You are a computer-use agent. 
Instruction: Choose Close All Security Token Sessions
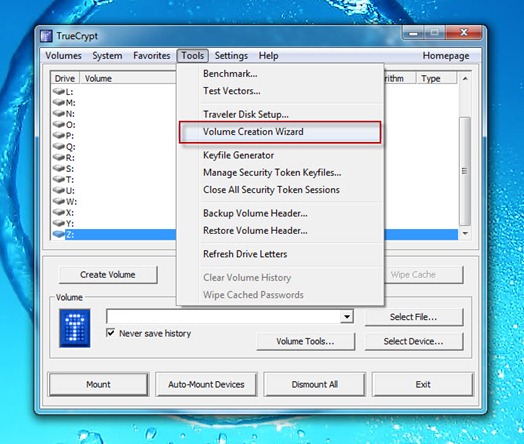tap(281, 190)
